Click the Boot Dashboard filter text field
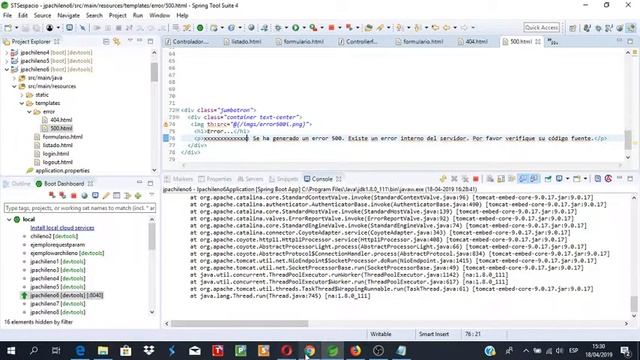Screen dimensions: 640x360 [80, 208]
